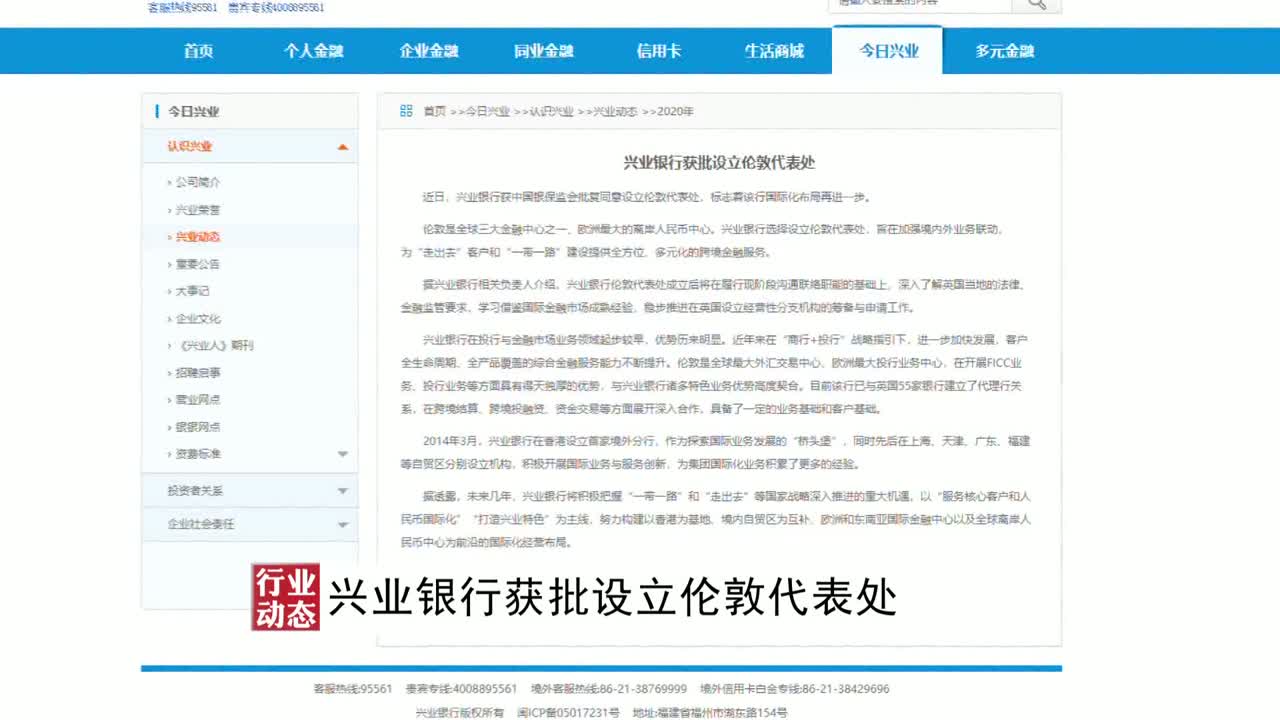1280x720 pixels.
Task: Switch to the 信用卡 tab
Action: [x=659, y=51]
